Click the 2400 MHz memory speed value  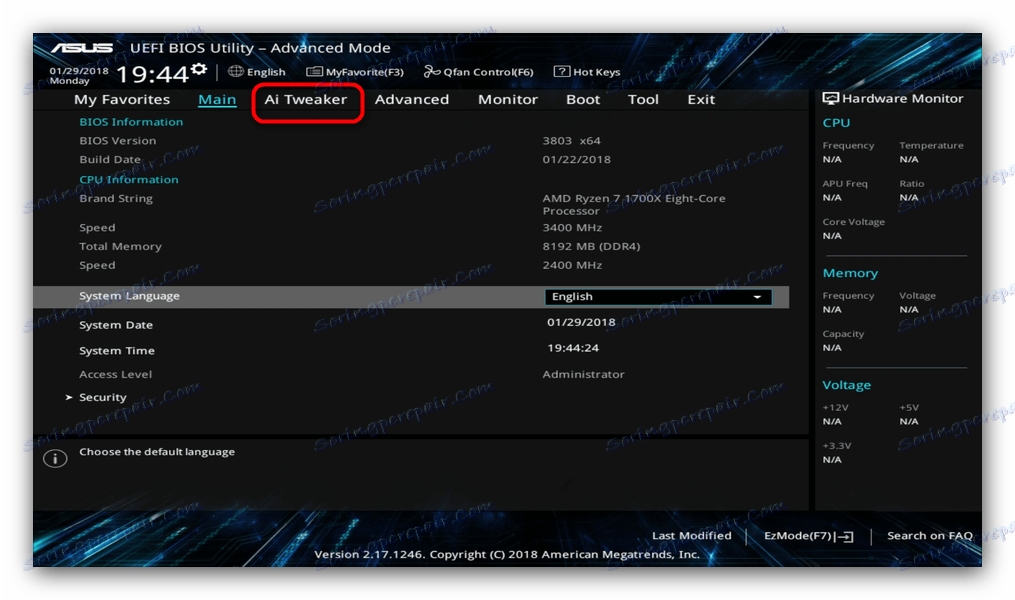(572, 265)
